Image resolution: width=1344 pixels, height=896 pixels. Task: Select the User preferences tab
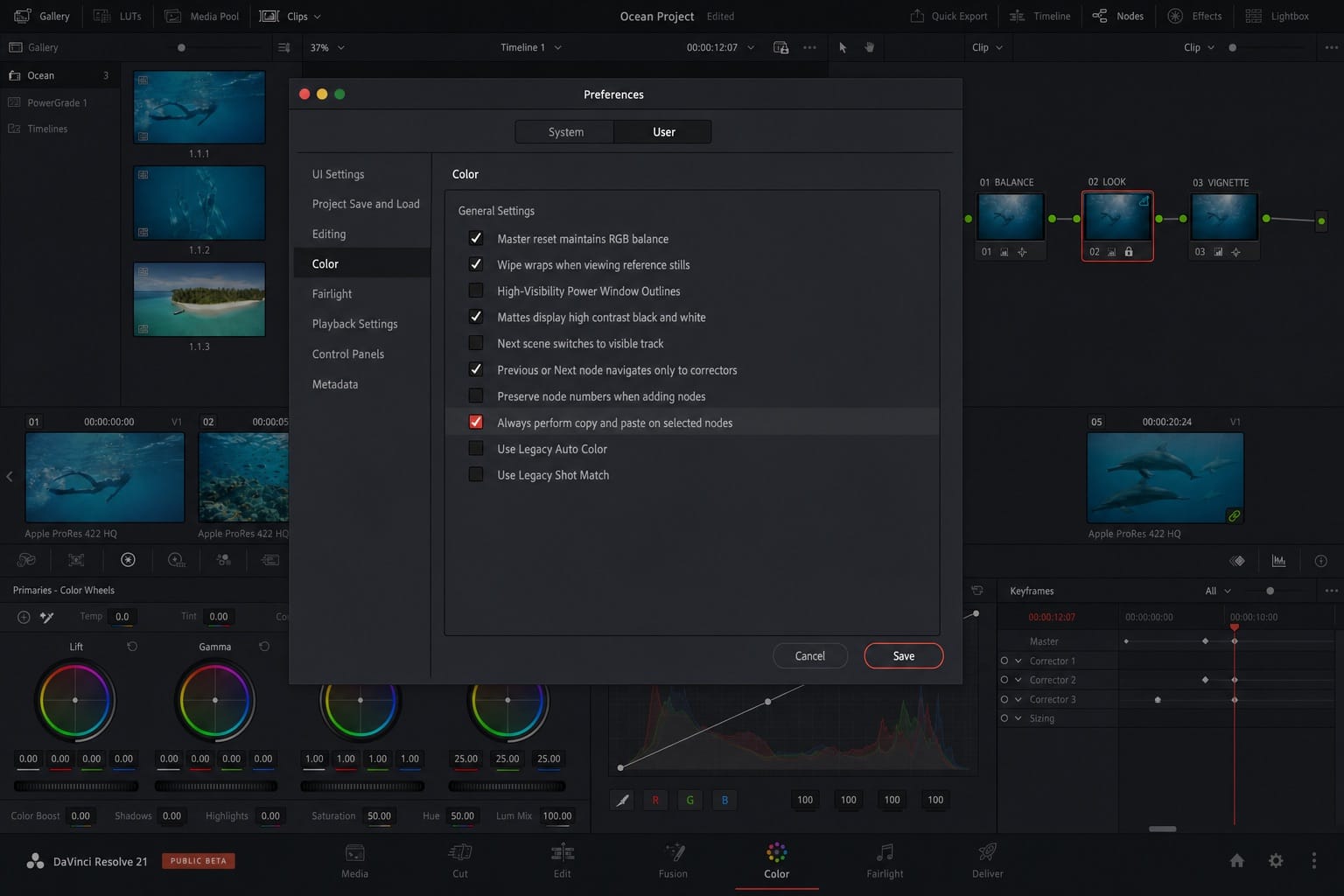663,132
